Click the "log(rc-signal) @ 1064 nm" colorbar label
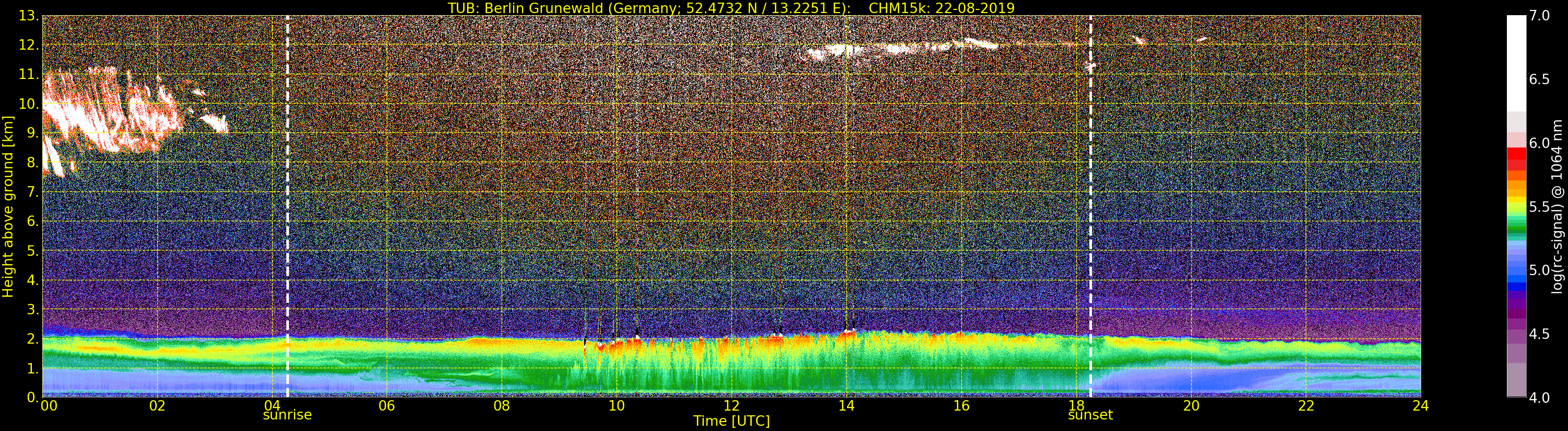This screenshot has width=1568, height=431. click(x=1557, y=206)
